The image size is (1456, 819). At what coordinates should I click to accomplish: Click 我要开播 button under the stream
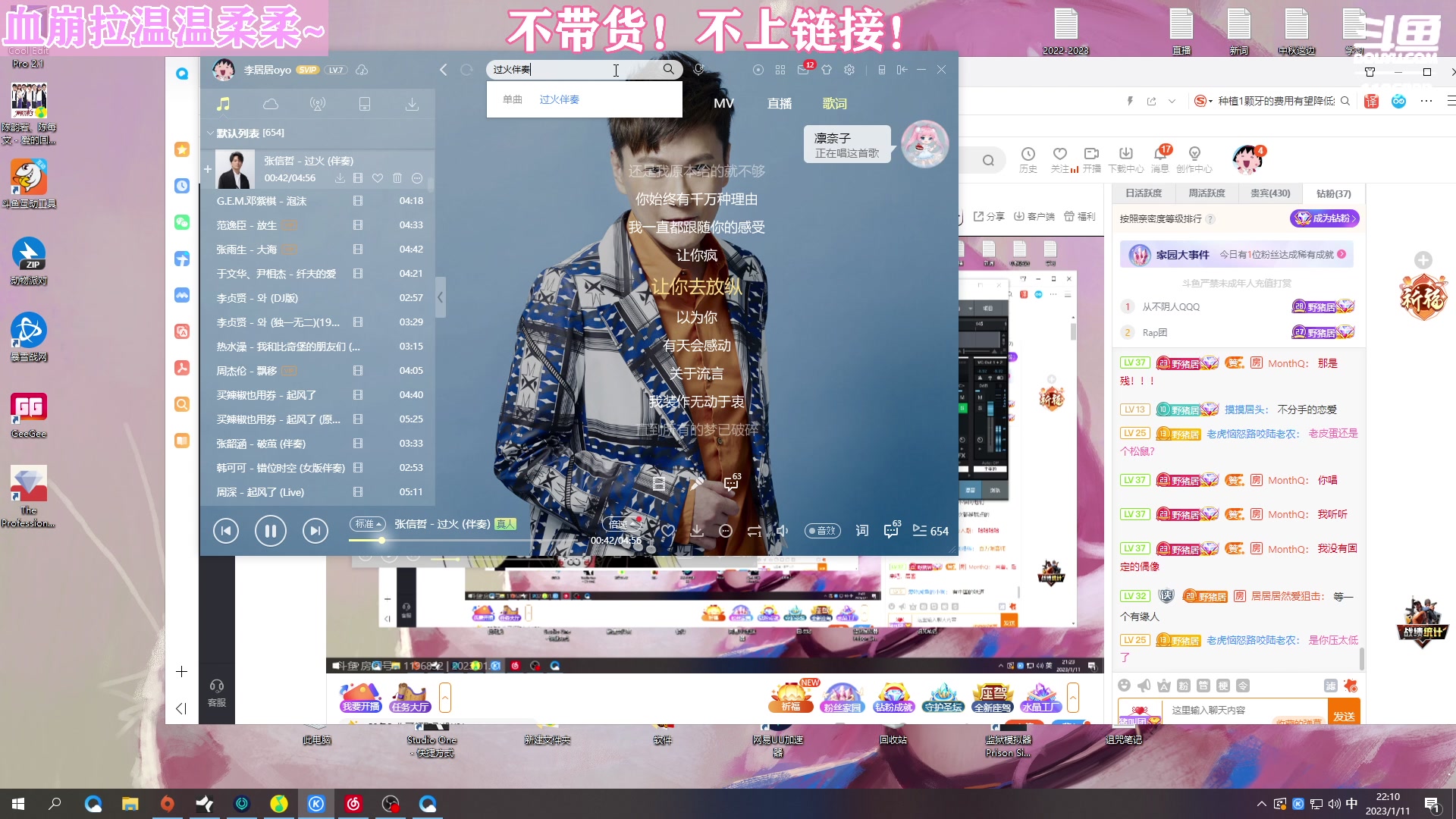click(x=361, y=698)
